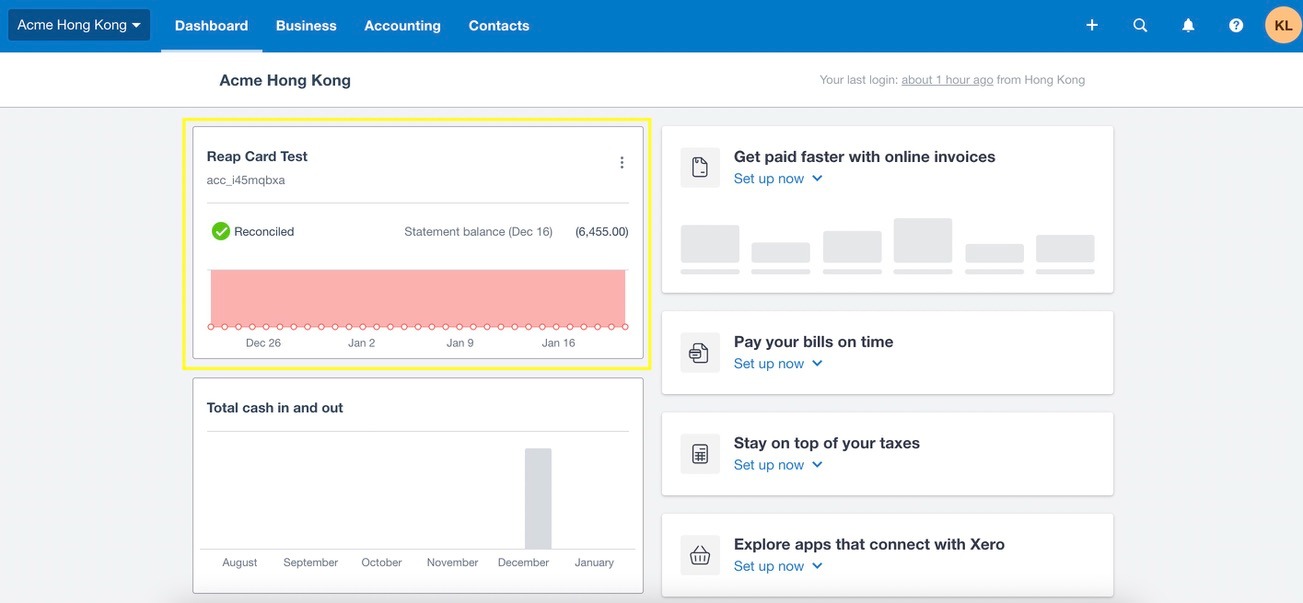The height and width of the screenshot is (603, 1303).
Task: Click the Reap Card Test account title
Action: point(257,156)
